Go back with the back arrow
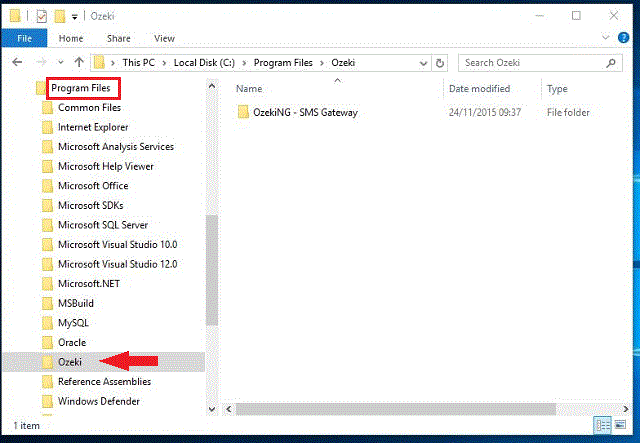Image resolution: width=640 pixels, height=443 pixels. [17, 62]
